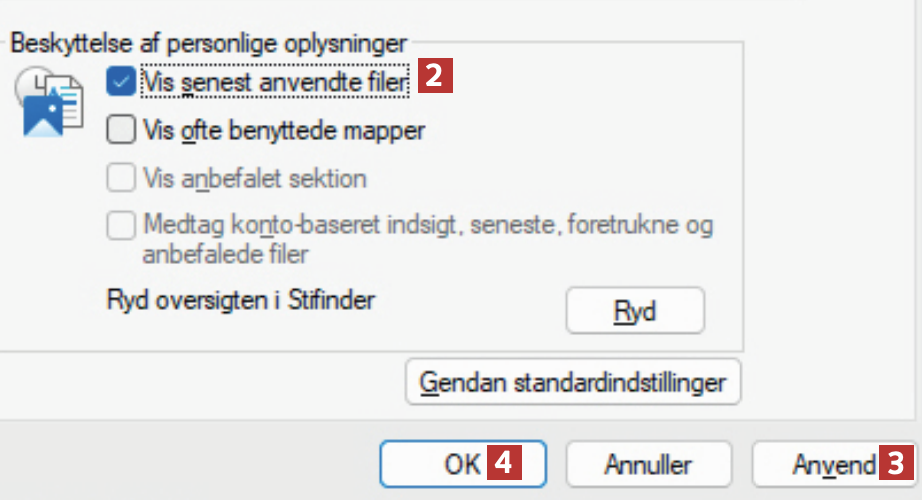The height and width of the screenshot is (500, 922).
Task: Click the 'Beskyttelse af personlige oplysninger' group title
Action: tap(208, 43)
